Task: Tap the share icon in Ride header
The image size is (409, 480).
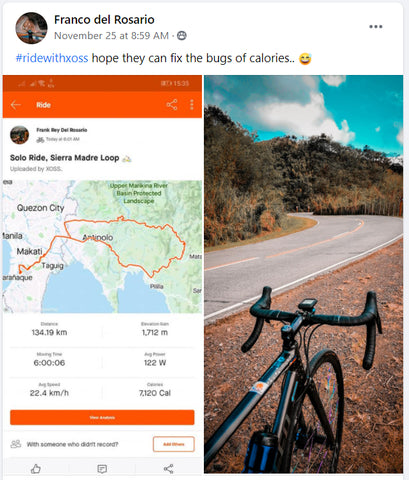Action: (172, 105)
